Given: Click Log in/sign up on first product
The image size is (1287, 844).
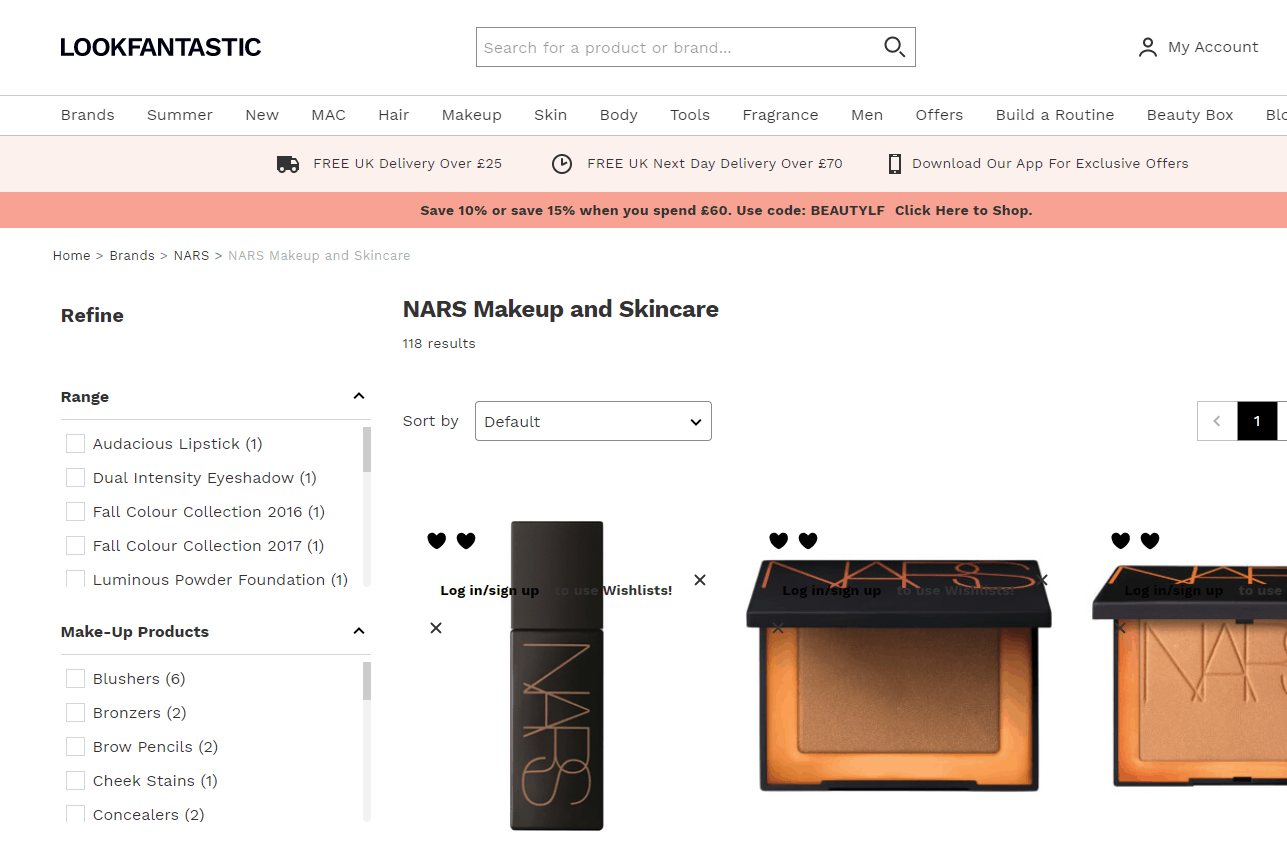Looking at the screenshot, I should (489, 591).
